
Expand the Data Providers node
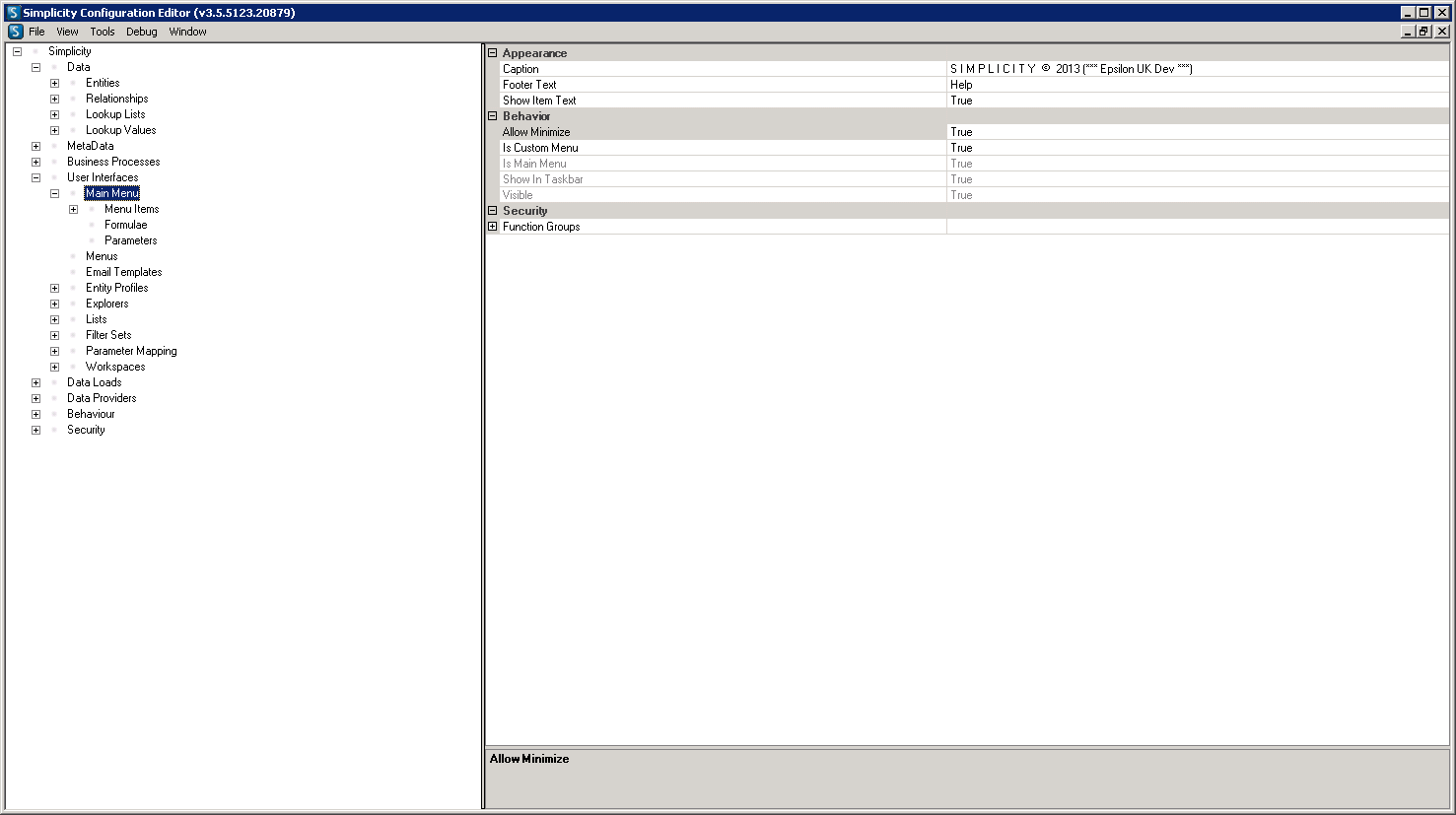(x=35, y=398)
